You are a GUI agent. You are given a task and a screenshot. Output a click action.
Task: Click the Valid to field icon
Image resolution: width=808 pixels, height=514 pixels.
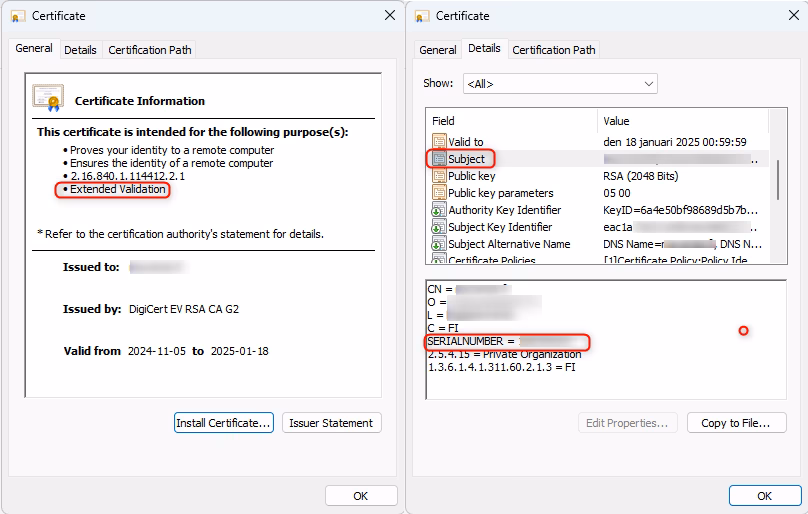pos(439,142)
